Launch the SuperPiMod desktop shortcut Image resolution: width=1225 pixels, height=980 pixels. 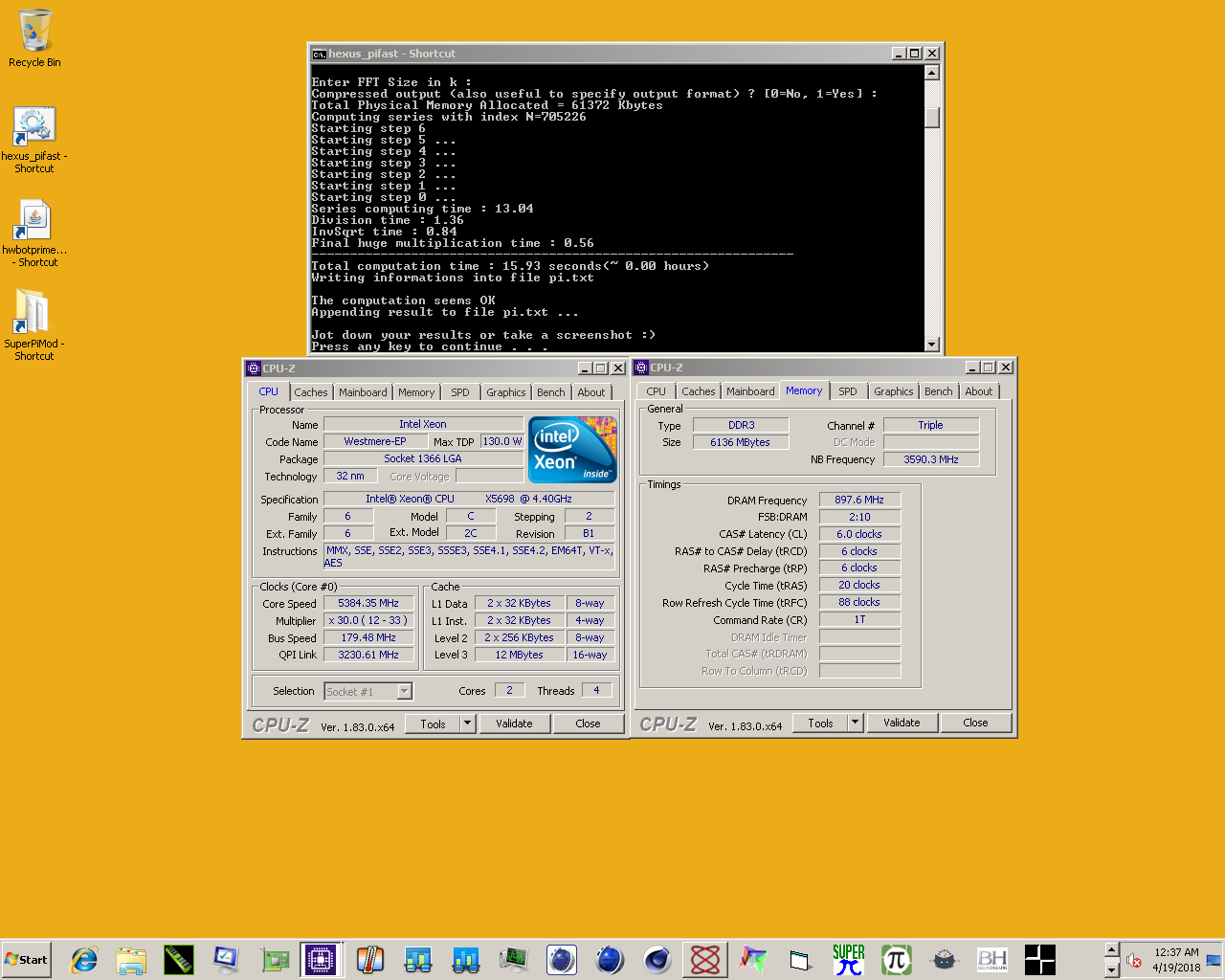pyautogui.click(x=34, y=325)
